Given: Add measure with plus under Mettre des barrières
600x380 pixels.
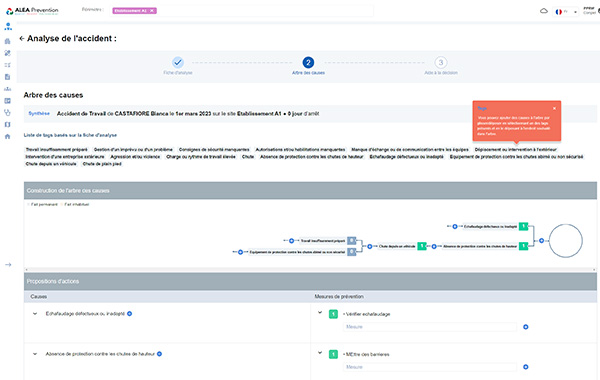Looking at the screenshot, I should coord(525,367).
